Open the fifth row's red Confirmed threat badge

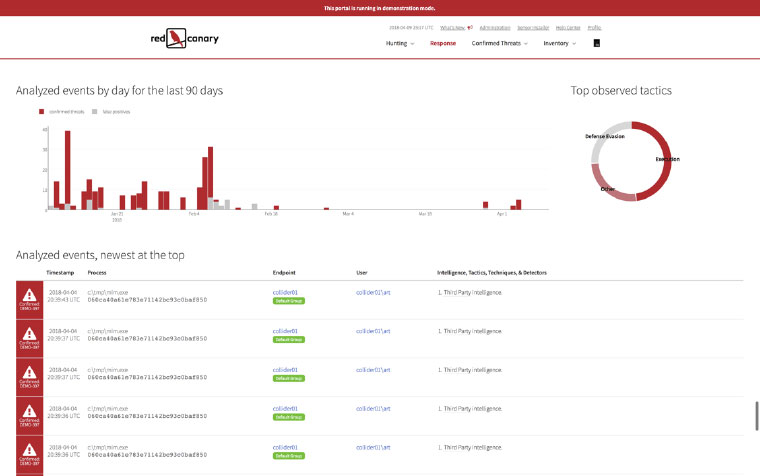(x=29, y=450)
